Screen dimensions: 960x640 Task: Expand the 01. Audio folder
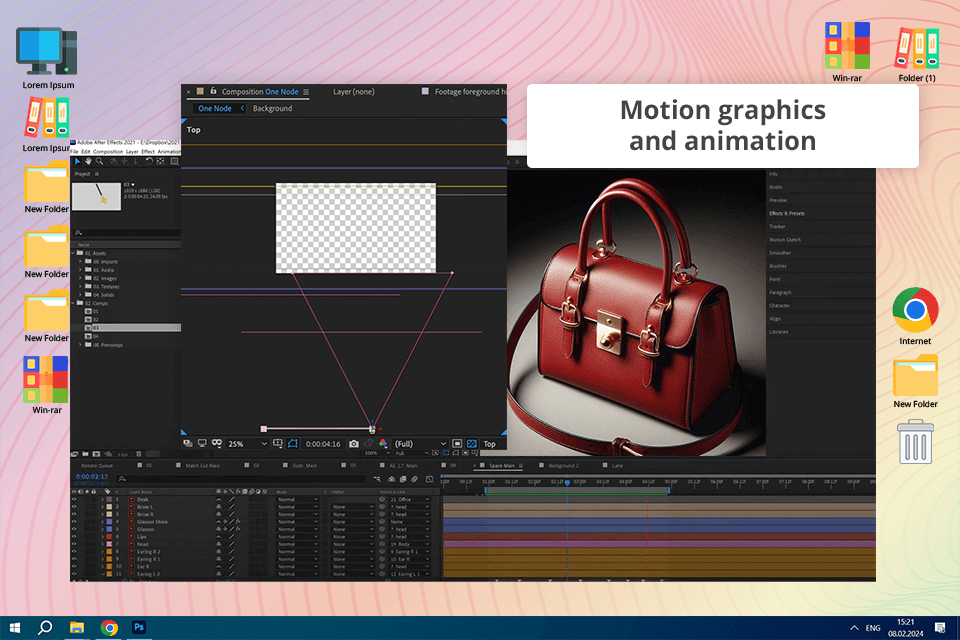pyautogui.click(x=80, y=269)
